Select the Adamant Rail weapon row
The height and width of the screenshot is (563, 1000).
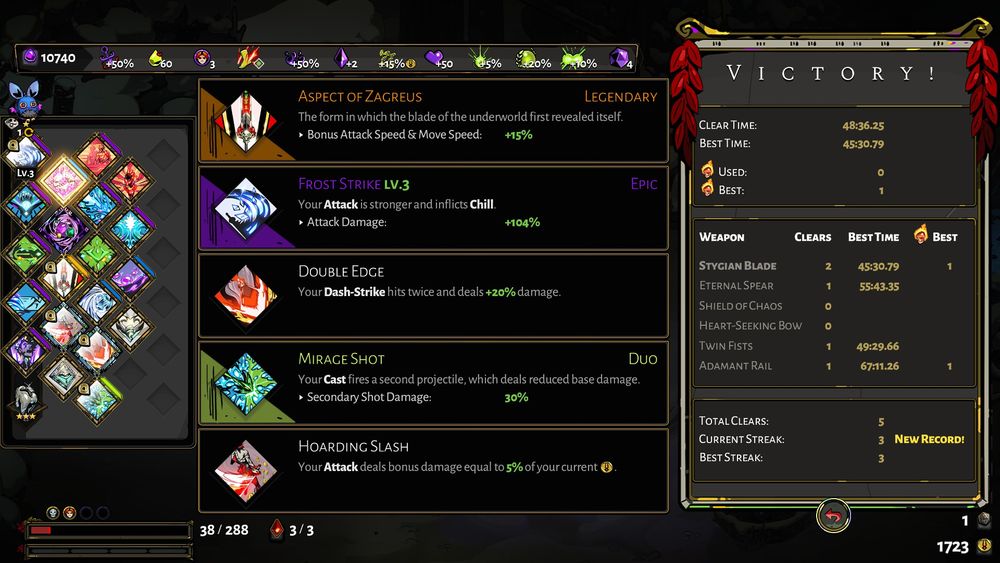(834, 366)
